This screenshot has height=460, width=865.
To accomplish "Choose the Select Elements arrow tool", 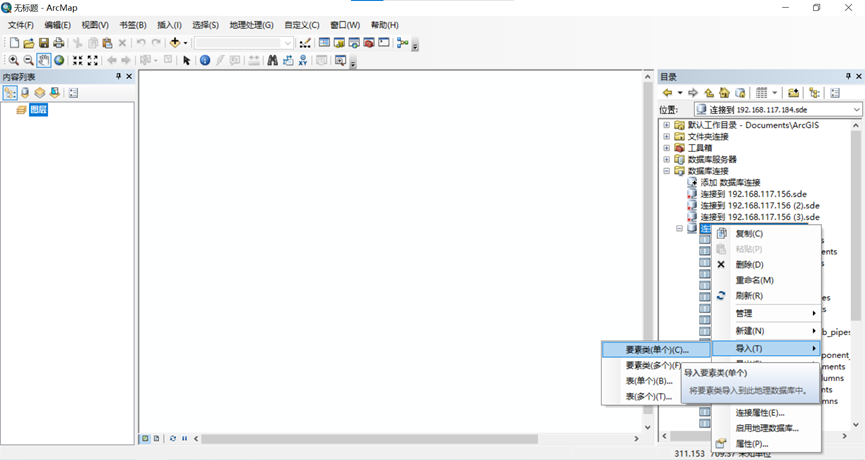I will [x=186, y=60].
